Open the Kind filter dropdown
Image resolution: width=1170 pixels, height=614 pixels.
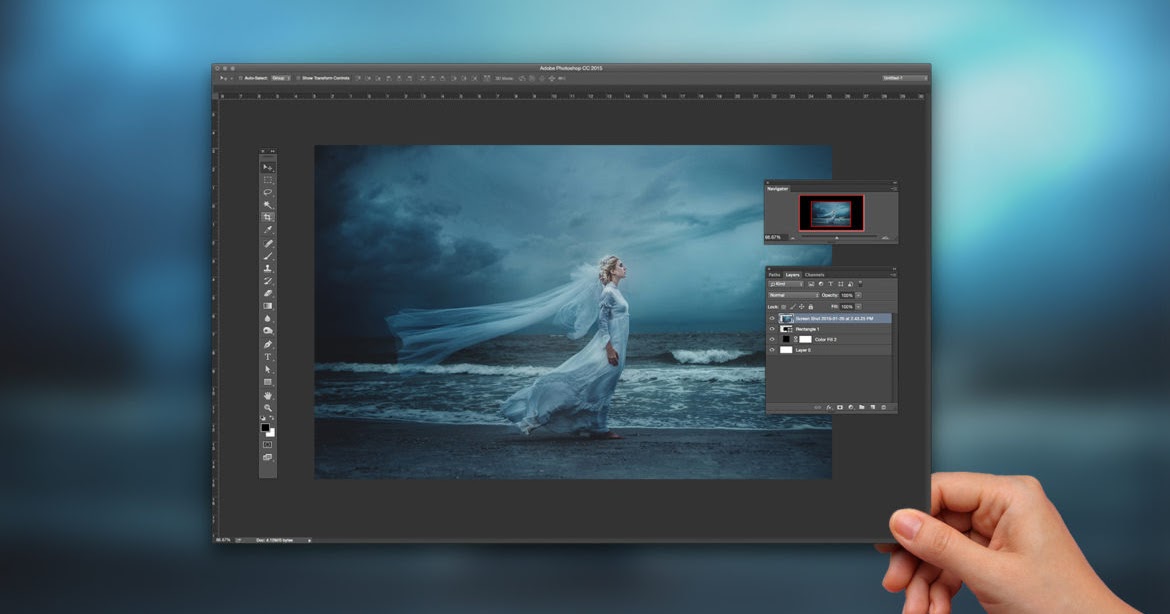(x=786, y=283)
